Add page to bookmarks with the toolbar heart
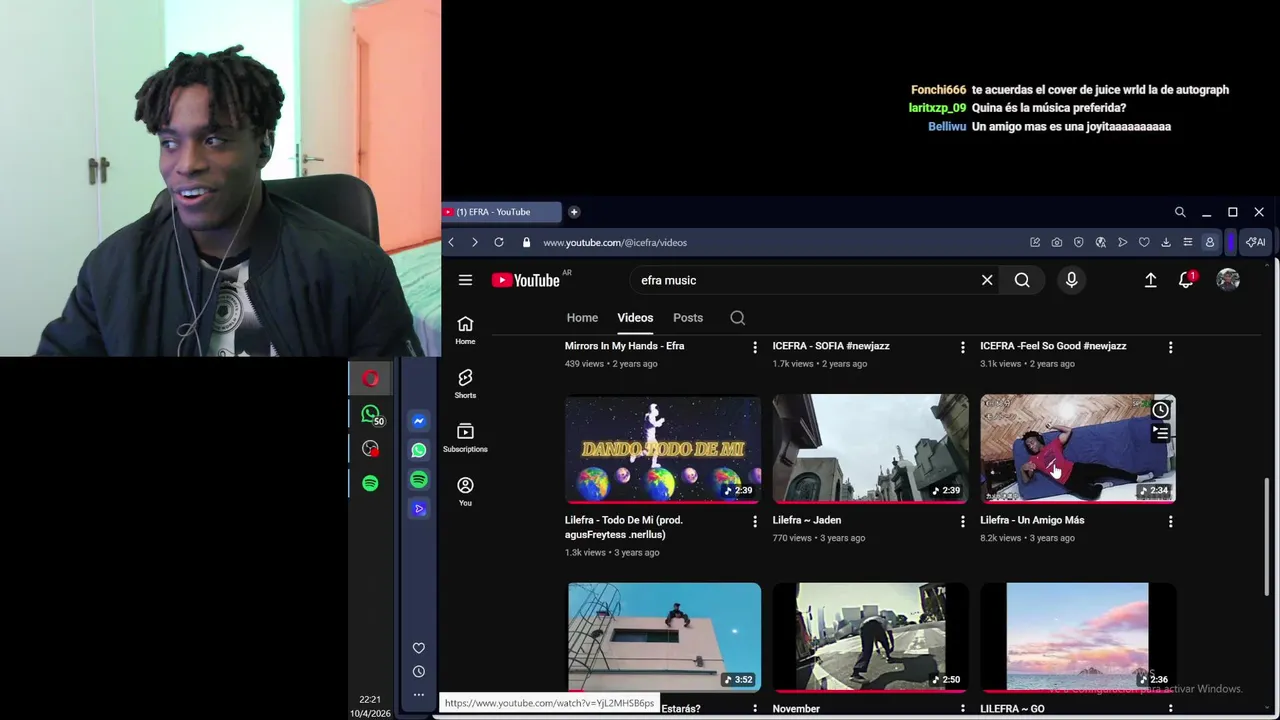 pos(1144,242)
